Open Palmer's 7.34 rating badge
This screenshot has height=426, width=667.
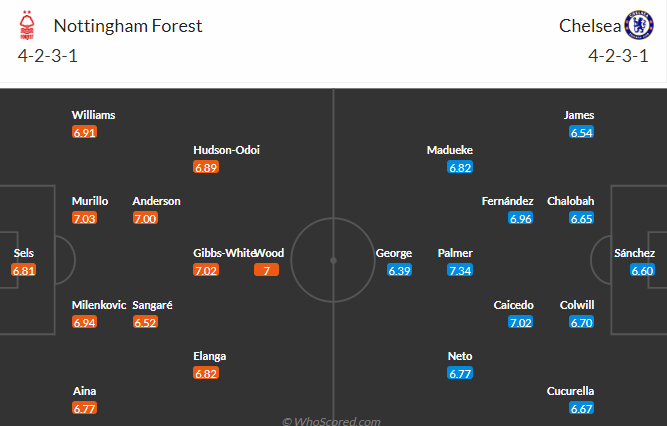[x=460, y=270]
